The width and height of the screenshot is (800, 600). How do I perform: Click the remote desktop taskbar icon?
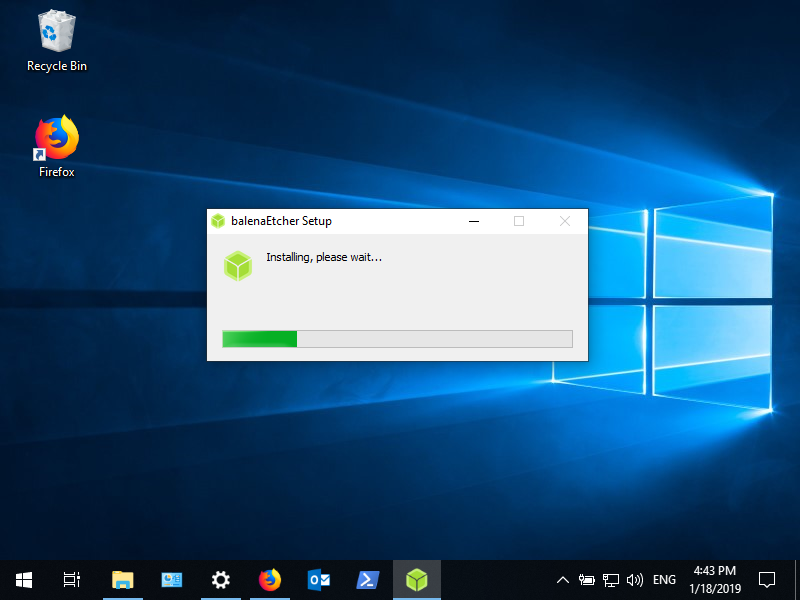pyautogui.click(x=171, y=579)
